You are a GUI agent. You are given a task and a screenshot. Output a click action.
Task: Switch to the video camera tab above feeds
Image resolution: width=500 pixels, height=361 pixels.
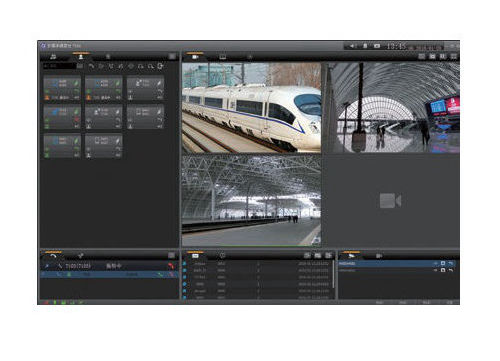point(195,57)
